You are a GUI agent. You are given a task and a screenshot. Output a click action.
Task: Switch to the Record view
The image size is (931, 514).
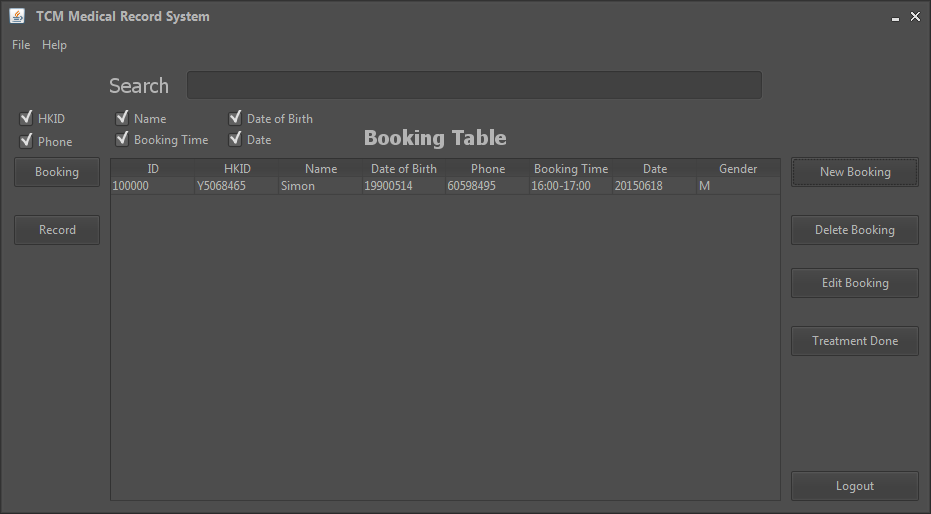pos(57,230)
